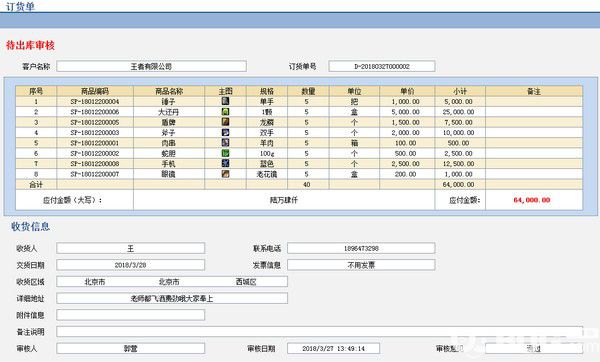
Task: Click the spec cell 老花镜
Action: [x=267, y=174]
